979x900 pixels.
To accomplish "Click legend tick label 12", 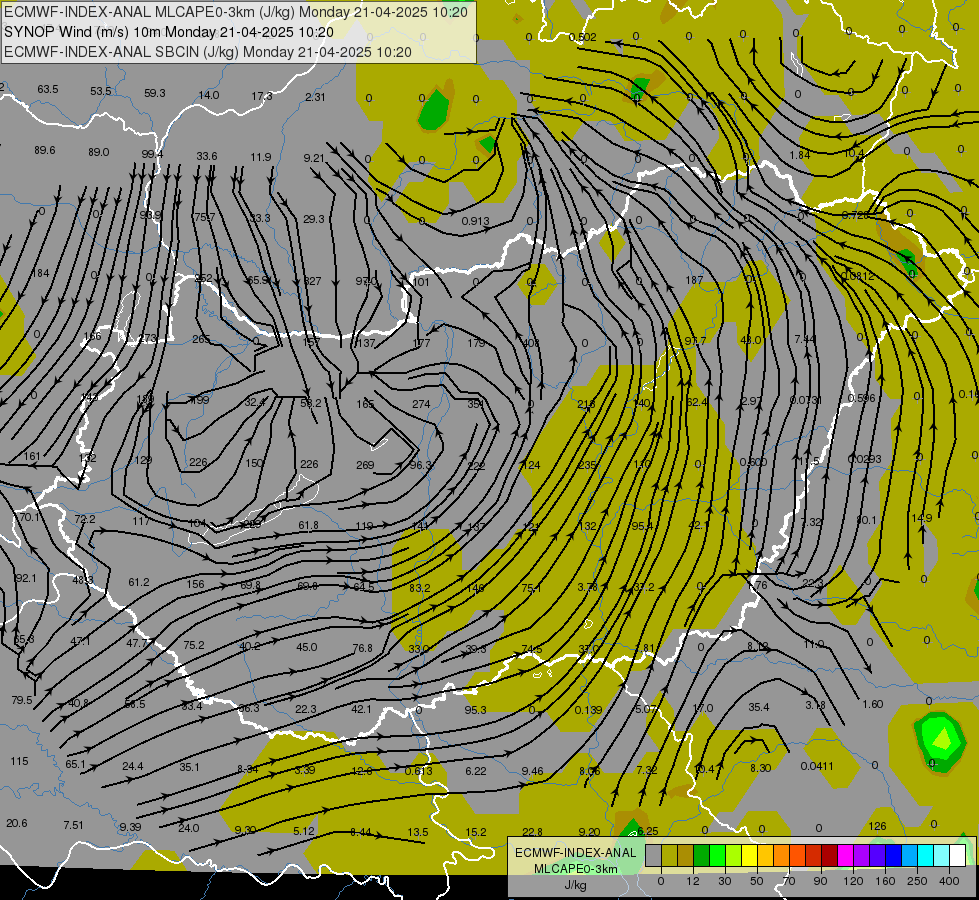I will click(x=693, y=881).
